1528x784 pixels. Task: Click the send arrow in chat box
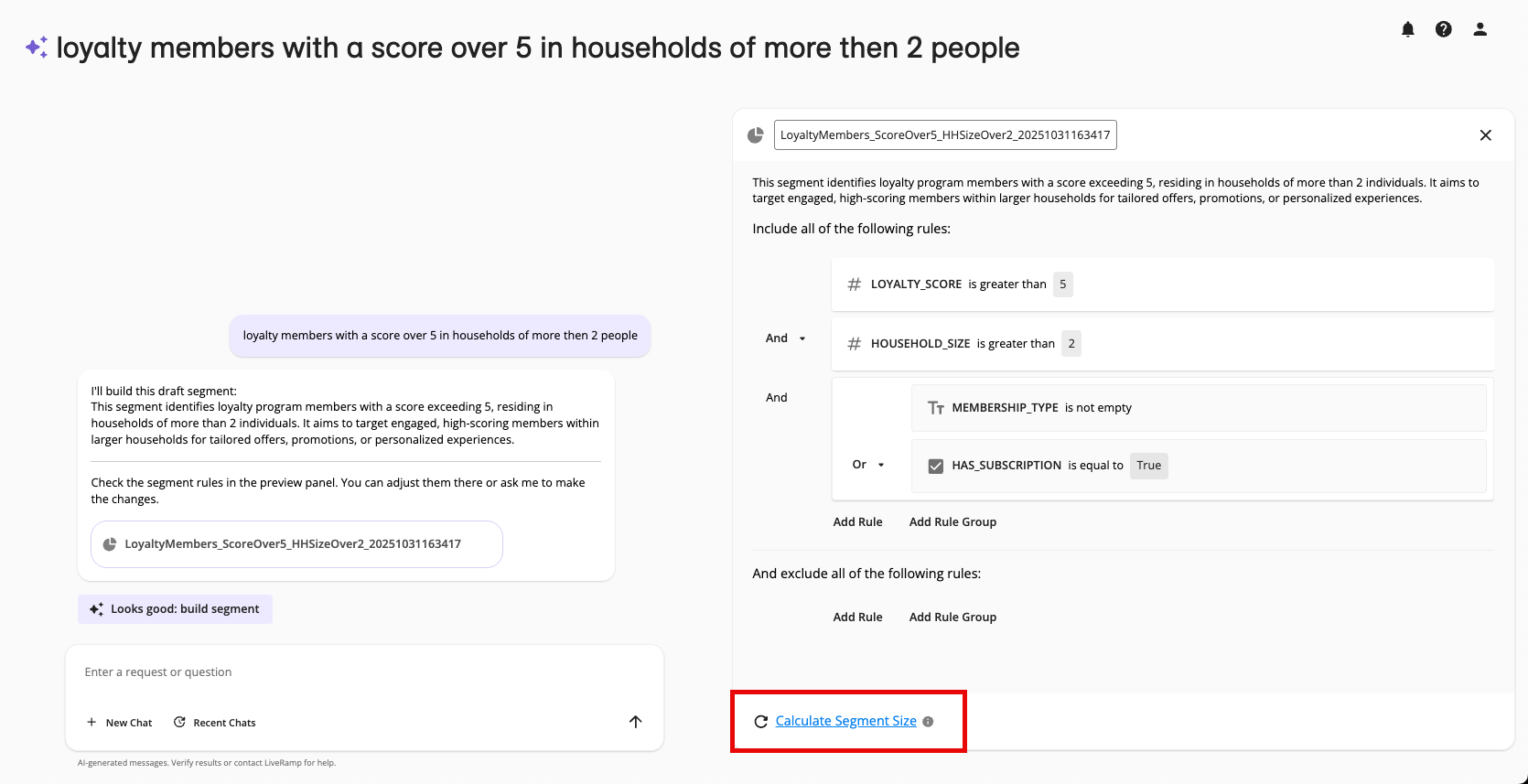coord(636,722)
